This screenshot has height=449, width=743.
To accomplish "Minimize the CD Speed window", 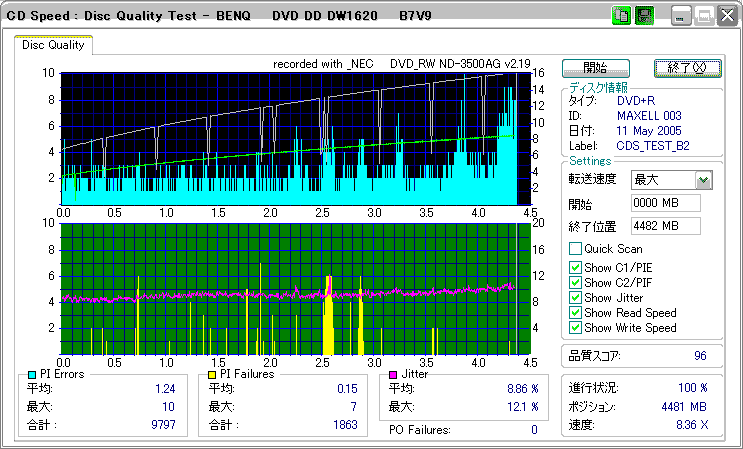I will point(681,16).
